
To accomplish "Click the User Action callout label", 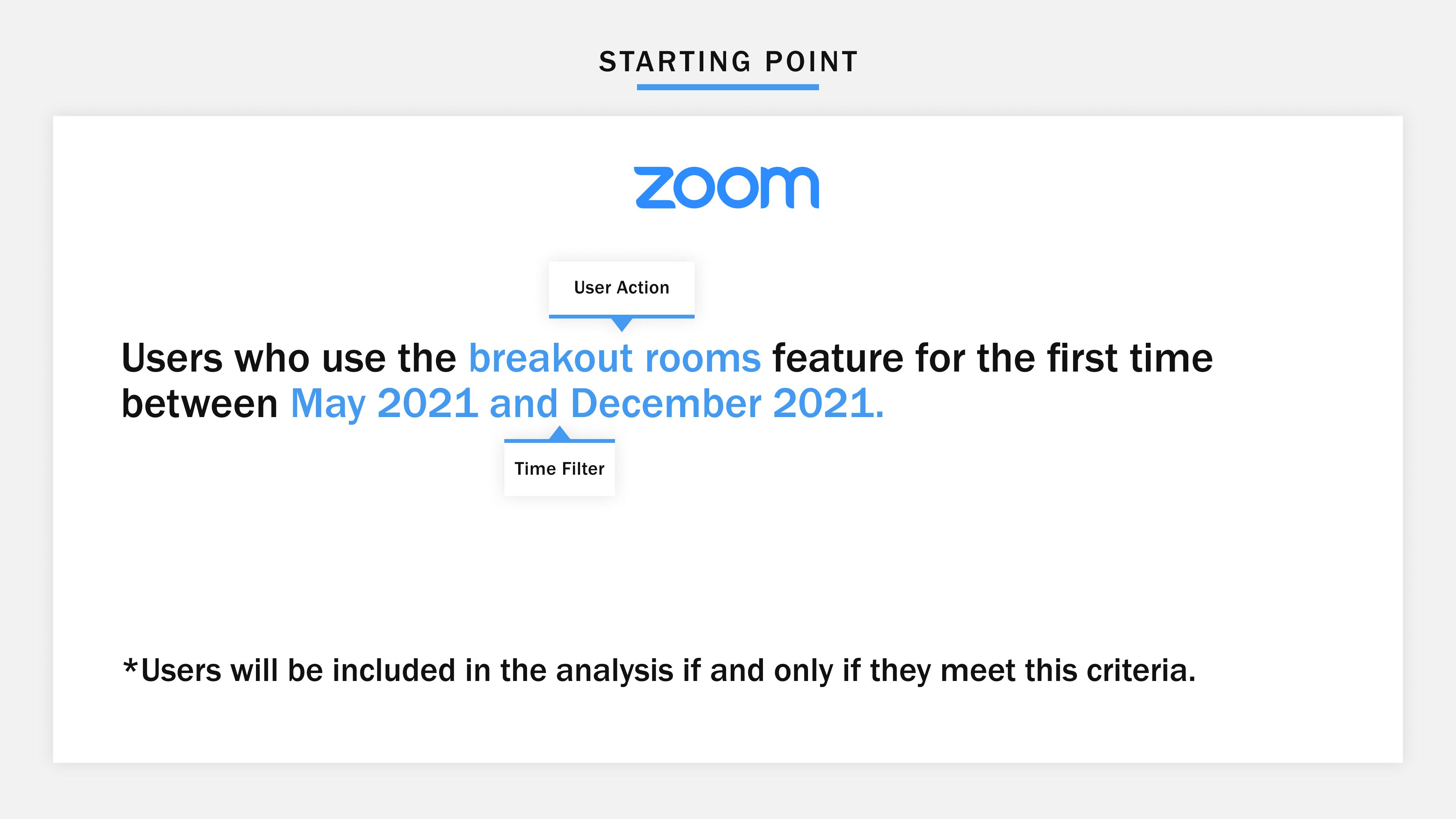I will click(622, 288).
